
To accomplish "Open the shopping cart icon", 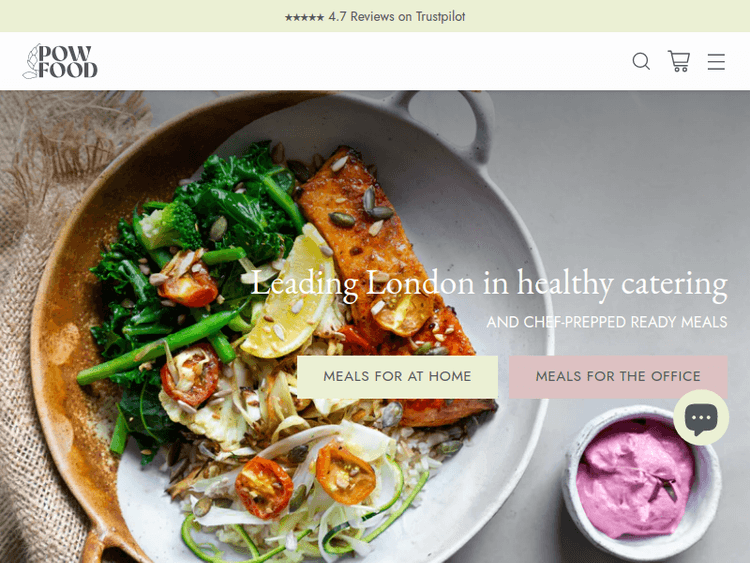I will pyautogui.click(x=679, y=61).
